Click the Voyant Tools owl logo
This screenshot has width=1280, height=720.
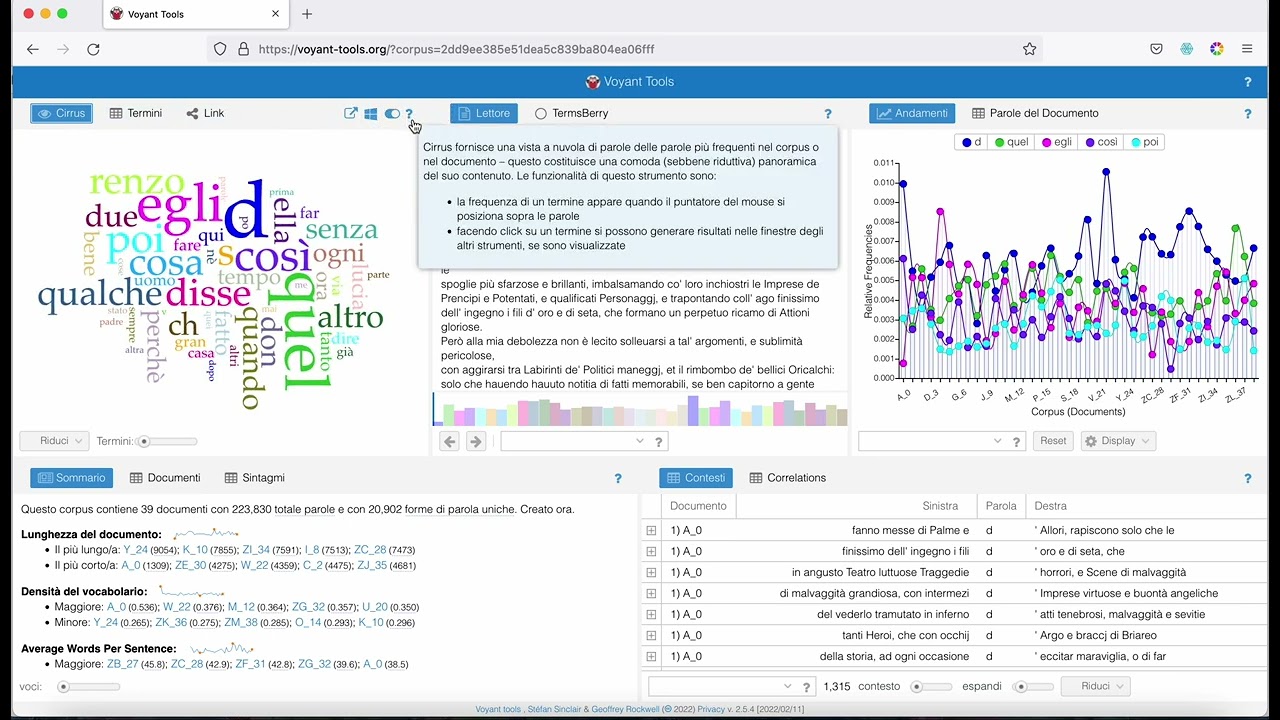[x=593, y=82]
